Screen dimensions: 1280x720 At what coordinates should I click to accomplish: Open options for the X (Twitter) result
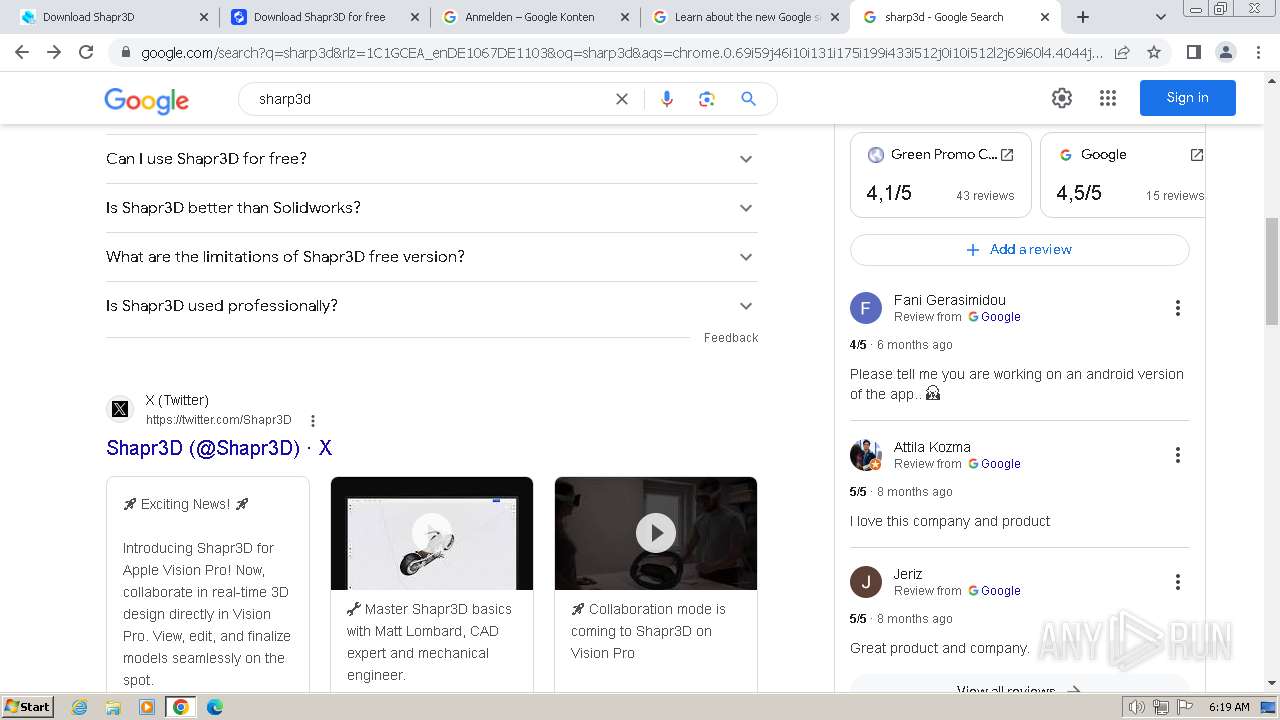tap(313, 421)
